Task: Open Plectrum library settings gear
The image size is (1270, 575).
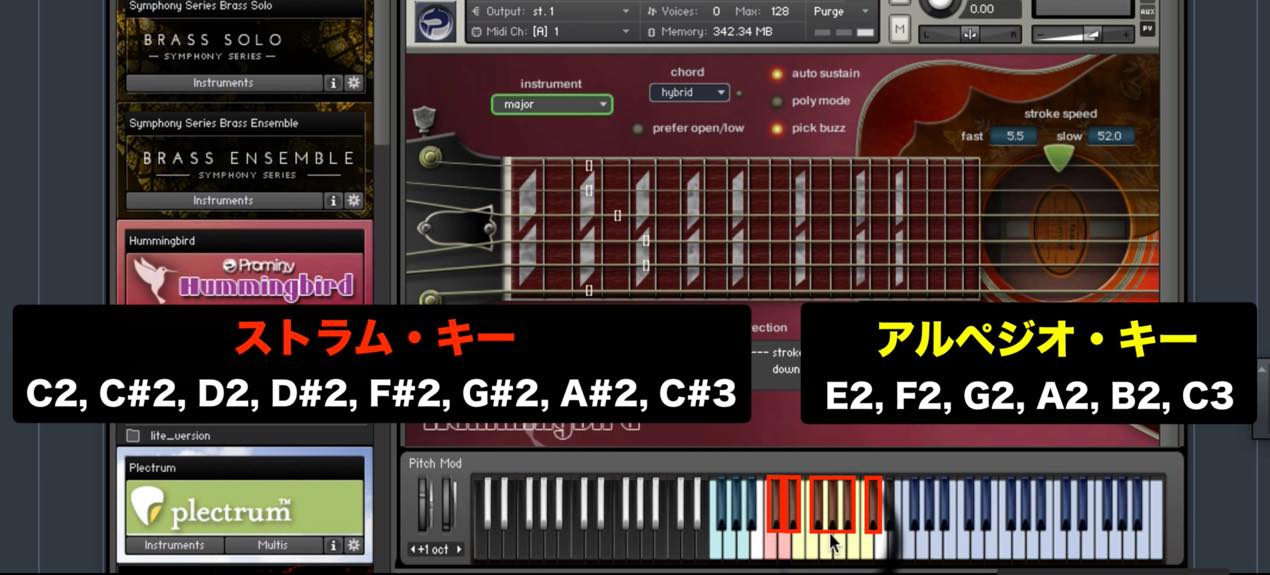Action: [353, 545]
